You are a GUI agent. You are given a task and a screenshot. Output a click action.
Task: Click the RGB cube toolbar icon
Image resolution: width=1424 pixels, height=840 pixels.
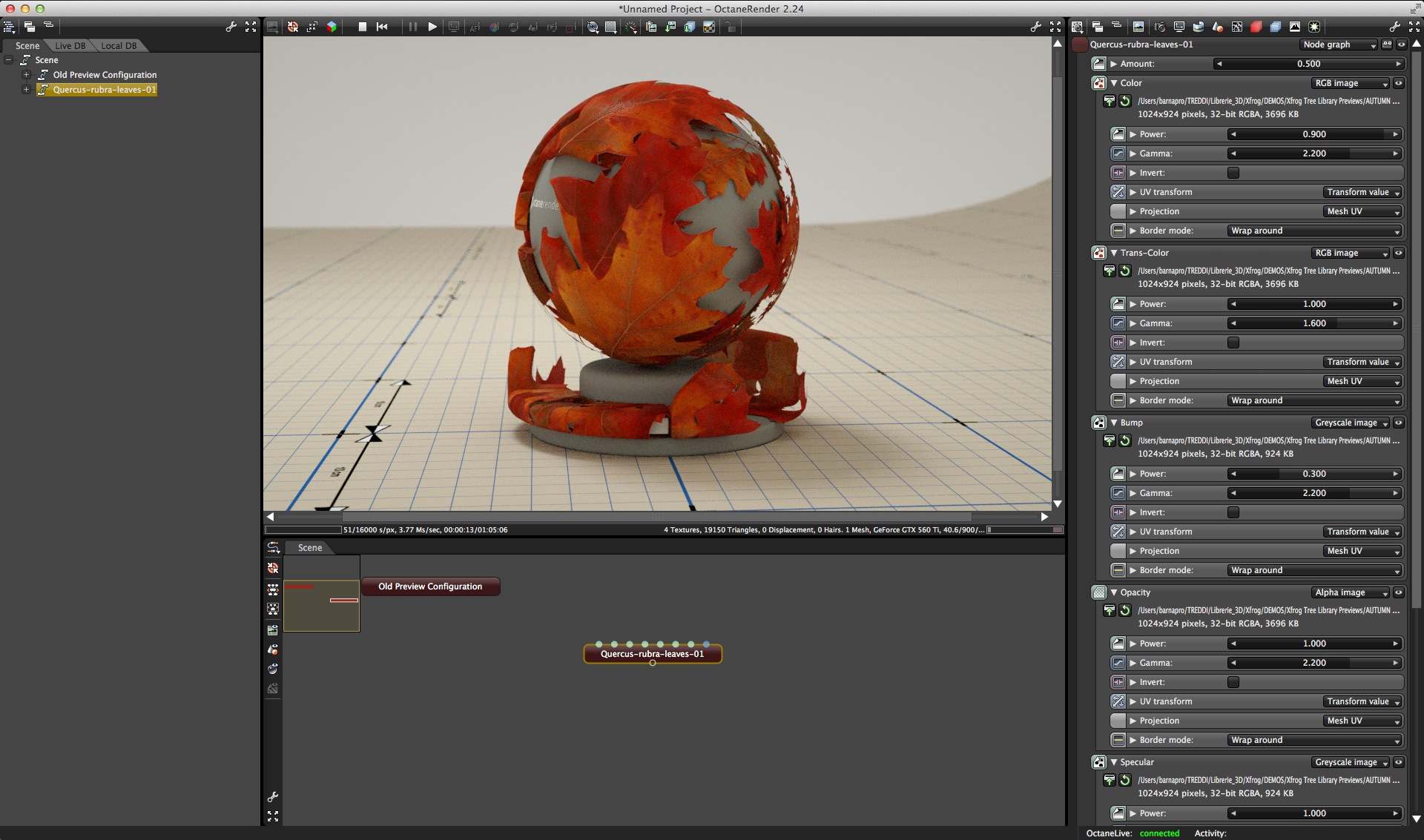pyautogui.click(x=332, y=27)
